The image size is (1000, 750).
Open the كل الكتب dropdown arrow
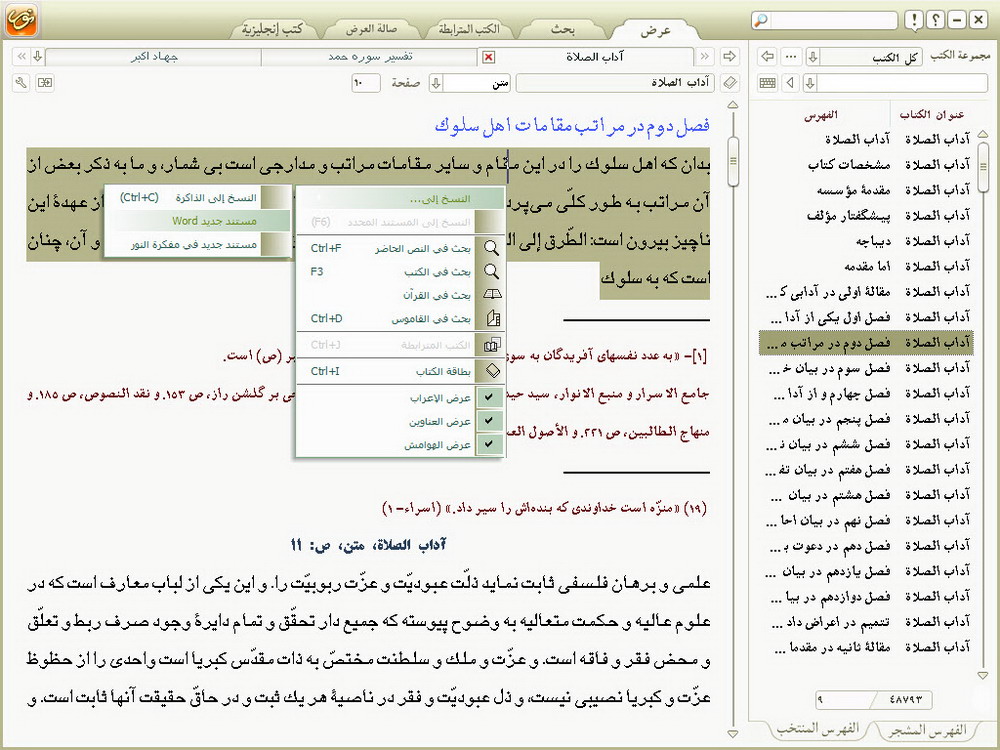point(812,57)
